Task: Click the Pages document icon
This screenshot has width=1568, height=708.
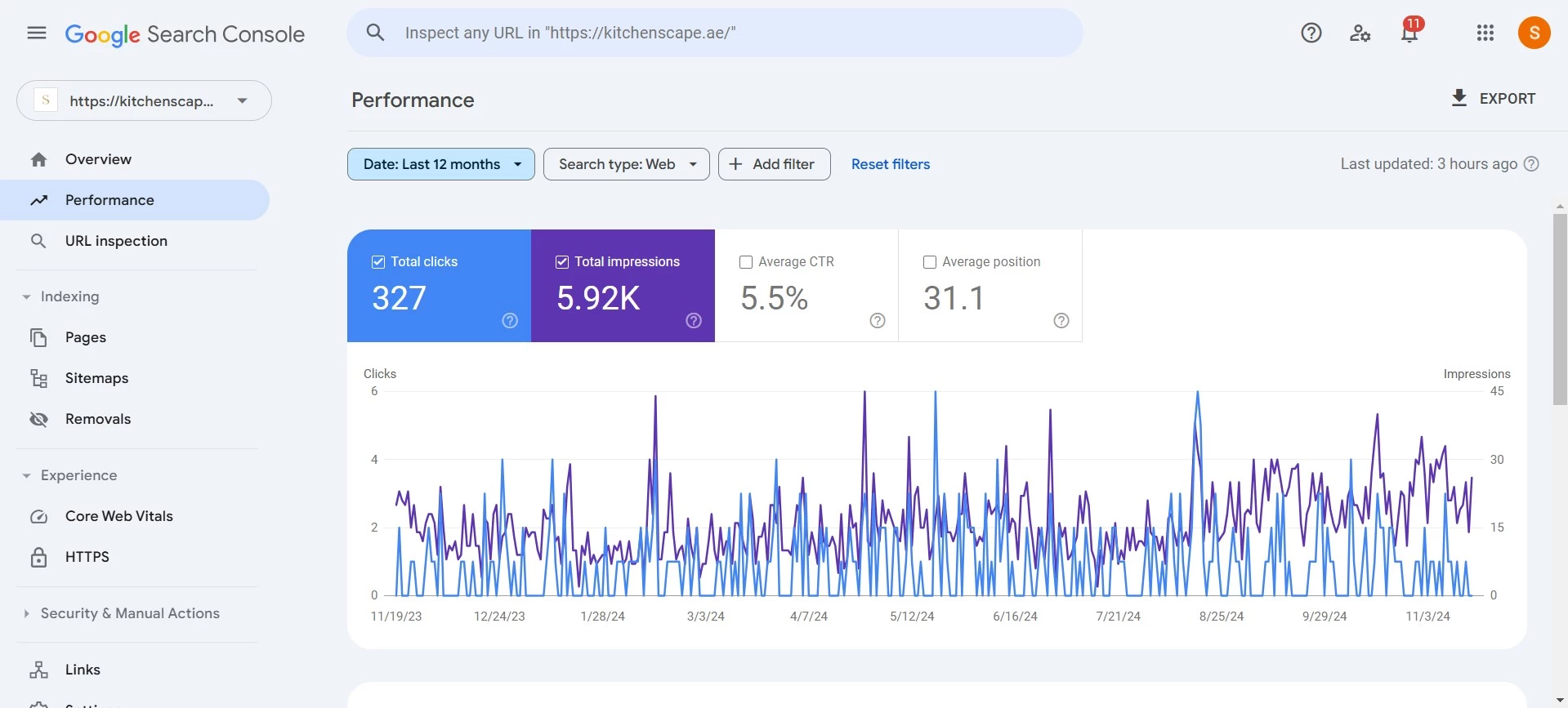Action: click(38, 337)
